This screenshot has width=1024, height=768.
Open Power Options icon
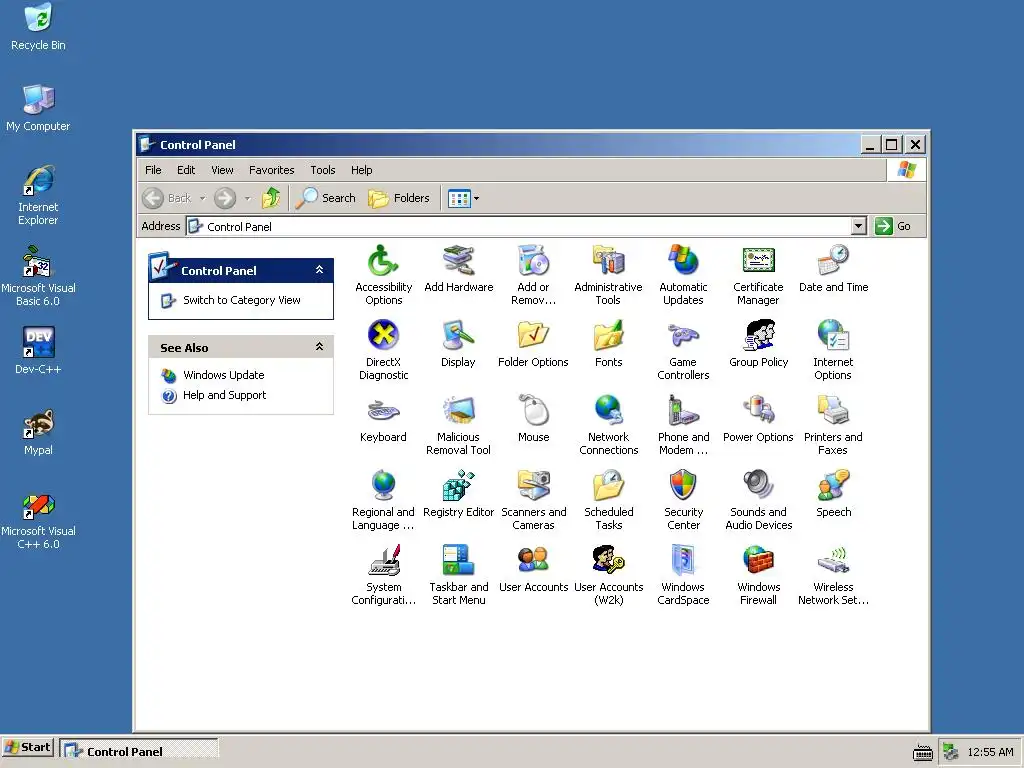pyautogui.click(x=758, y=411)
